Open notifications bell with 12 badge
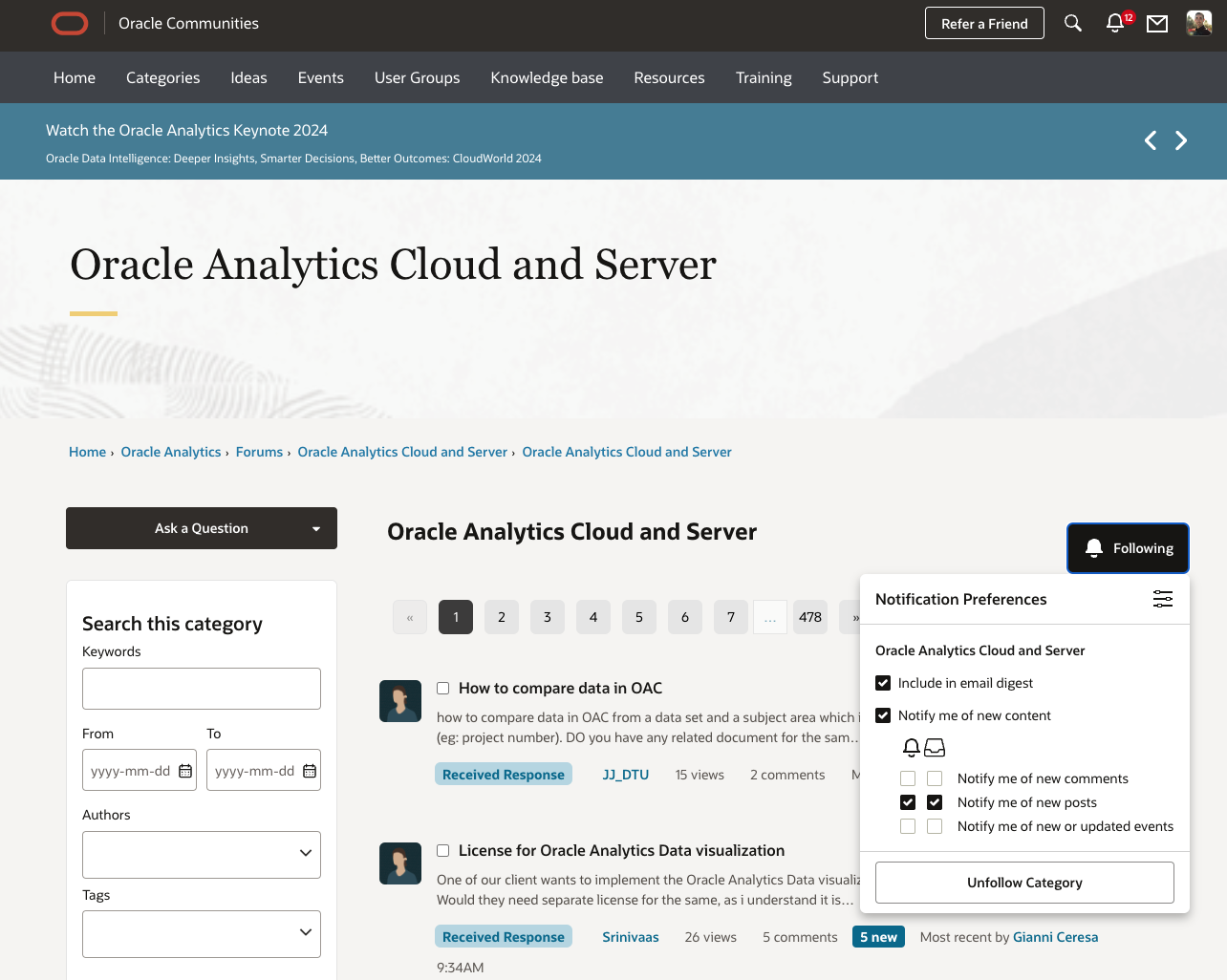 pyautogui.click(x=1116, y=22)
